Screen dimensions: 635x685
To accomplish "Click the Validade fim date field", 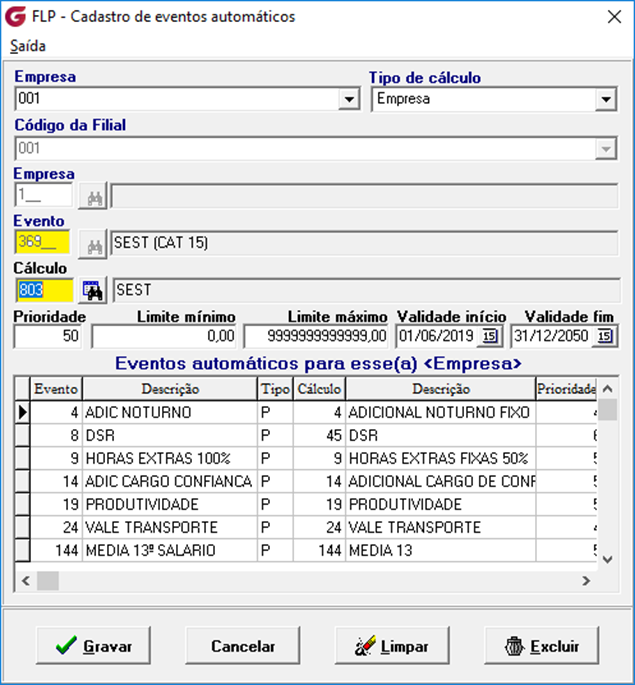I will (552, 336).
